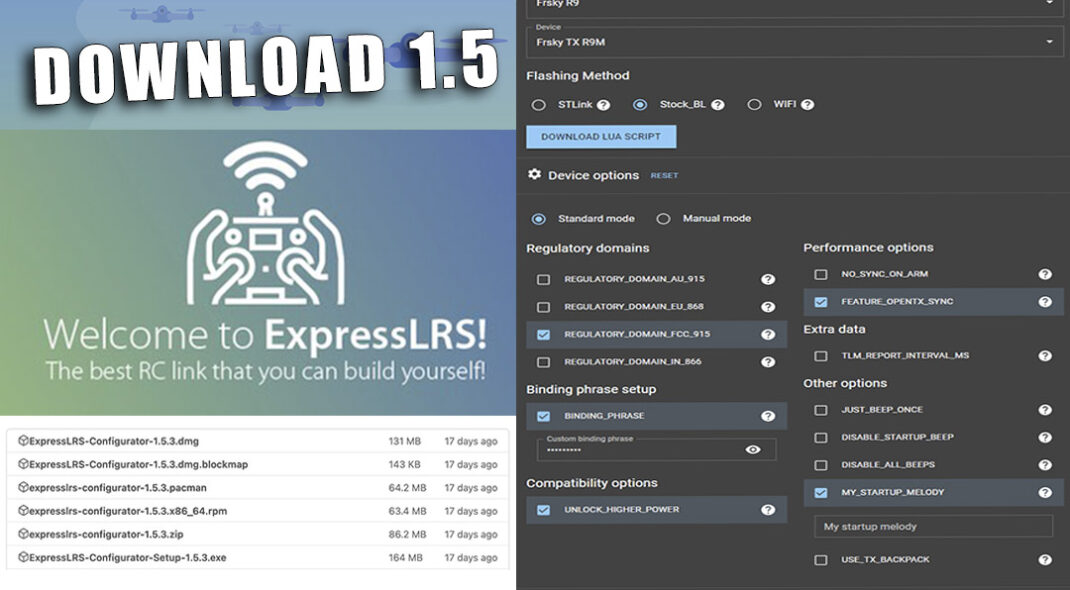Show help for REGULATORY_DOMAIN_FCC_915
Image resolution: width=1070 pixels, height=590 pixels.
768,334
